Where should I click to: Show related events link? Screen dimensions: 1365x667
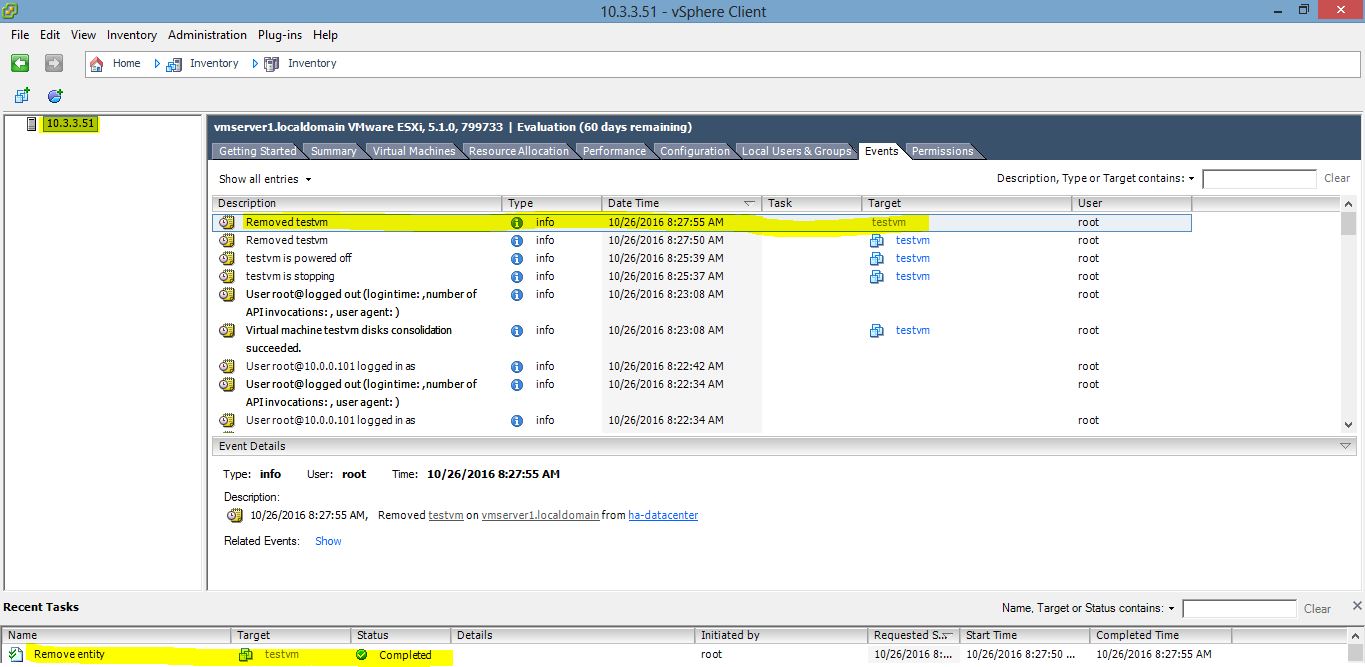[328, 541]
